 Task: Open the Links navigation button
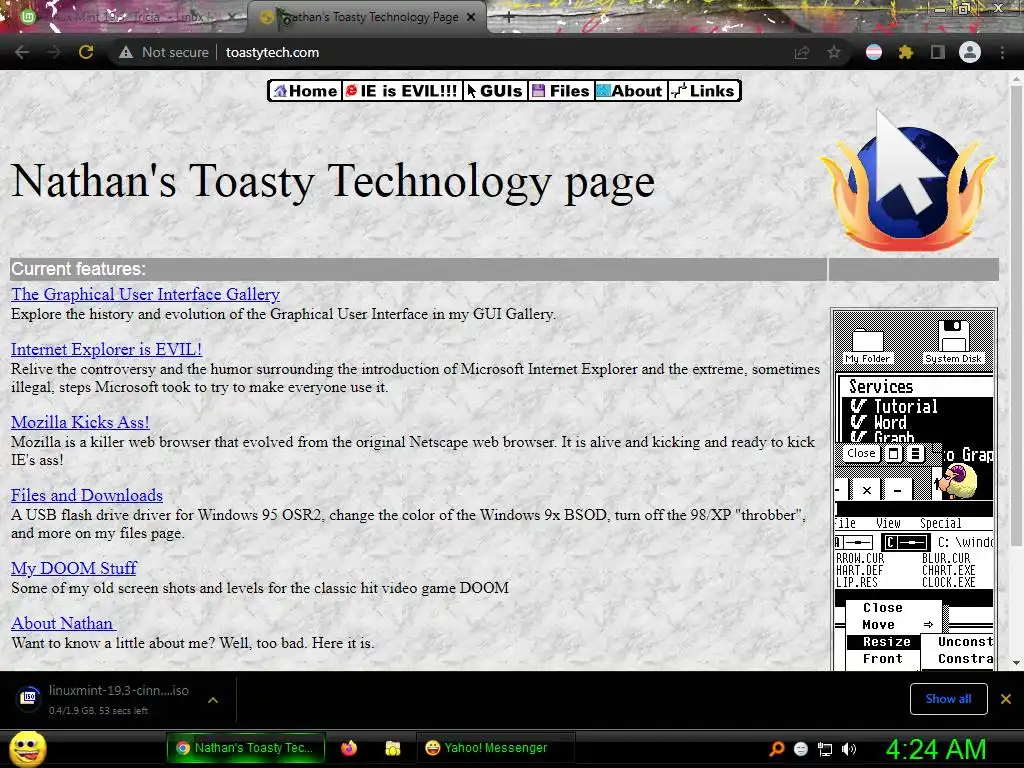pos(704,91)
